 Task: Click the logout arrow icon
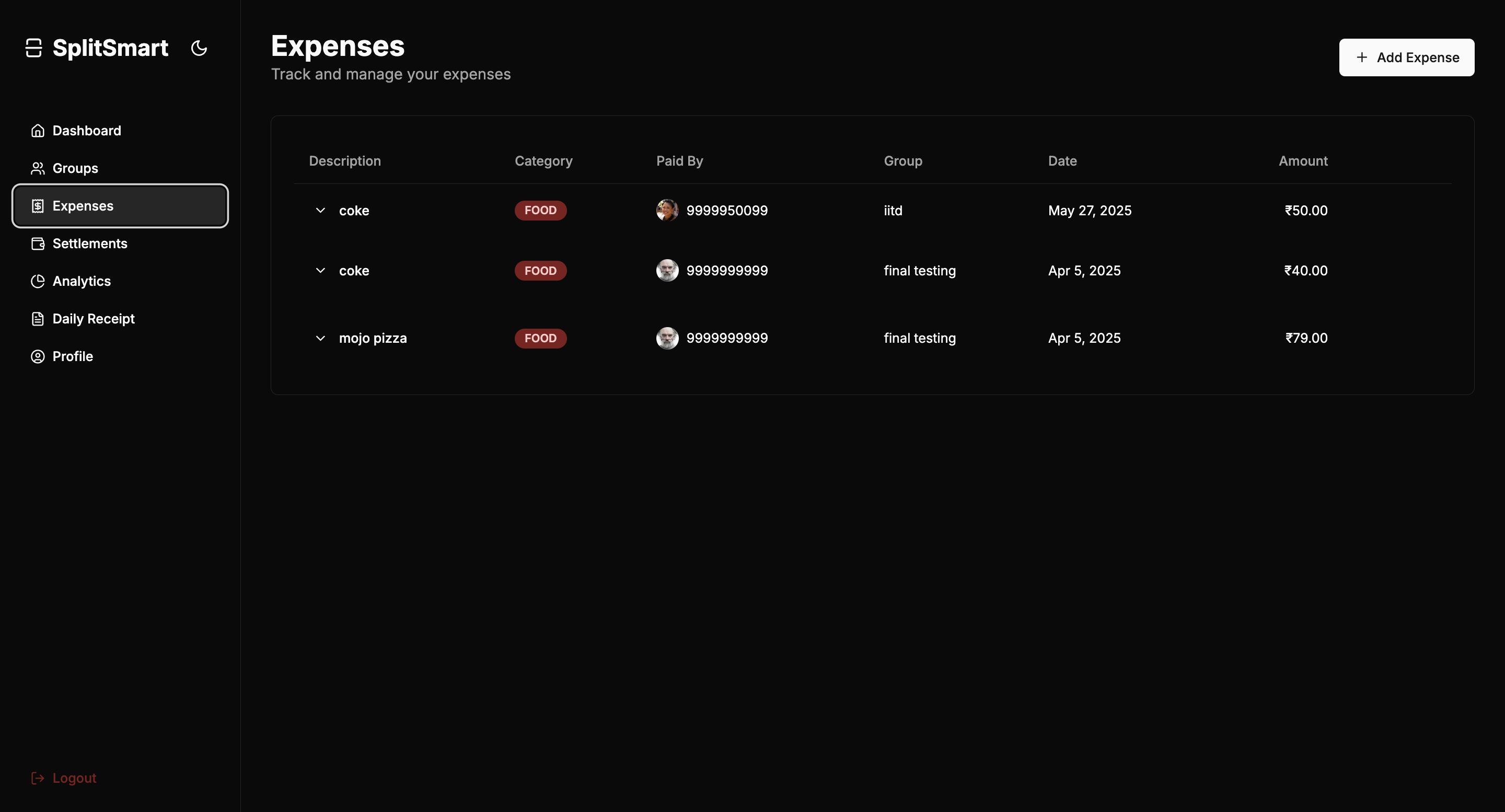pos(38,778)
